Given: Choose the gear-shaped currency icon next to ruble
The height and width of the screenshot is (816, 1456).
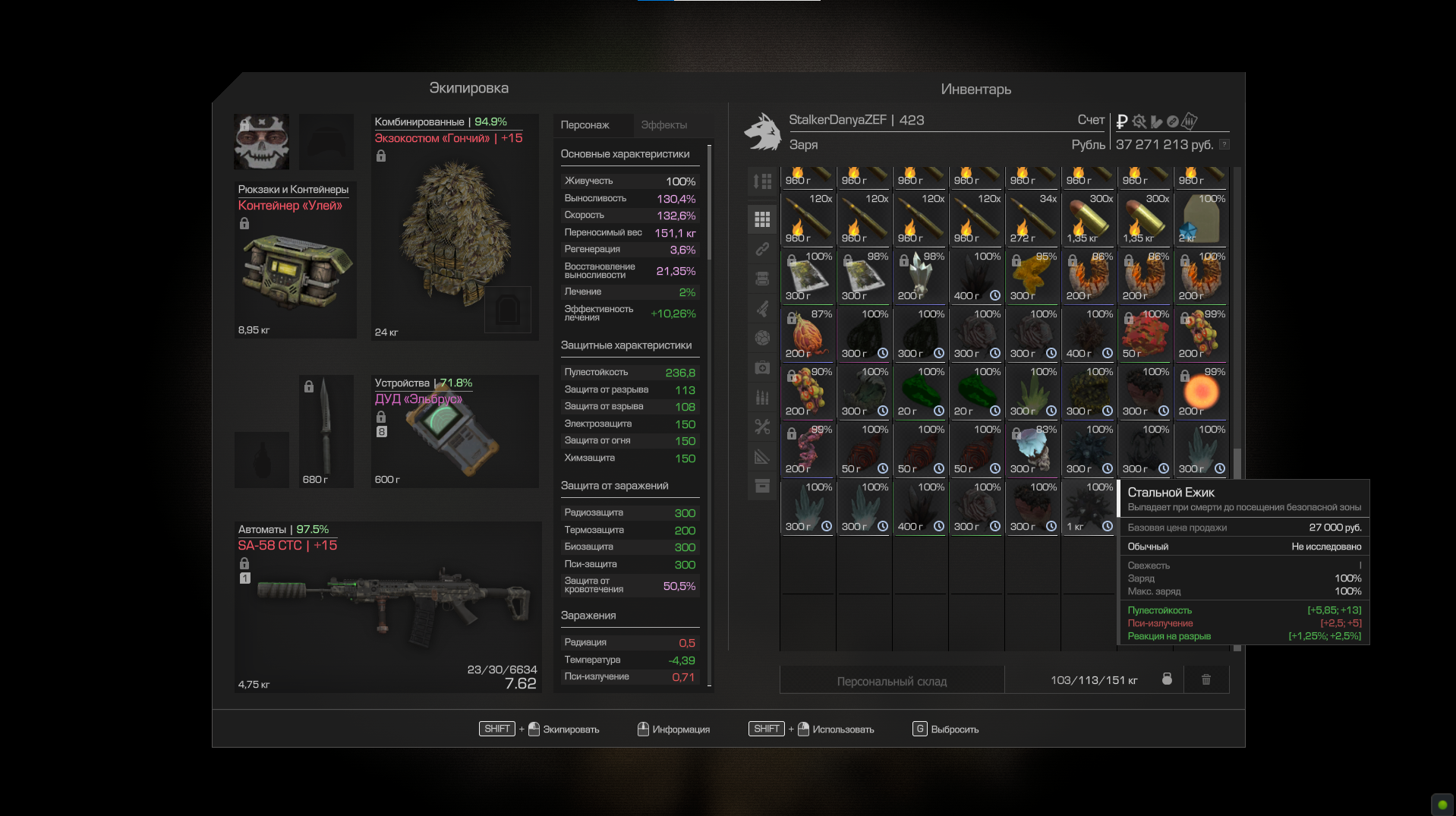Looking at the screenshot, I should pyautogui.click(x=1139, y=121).
